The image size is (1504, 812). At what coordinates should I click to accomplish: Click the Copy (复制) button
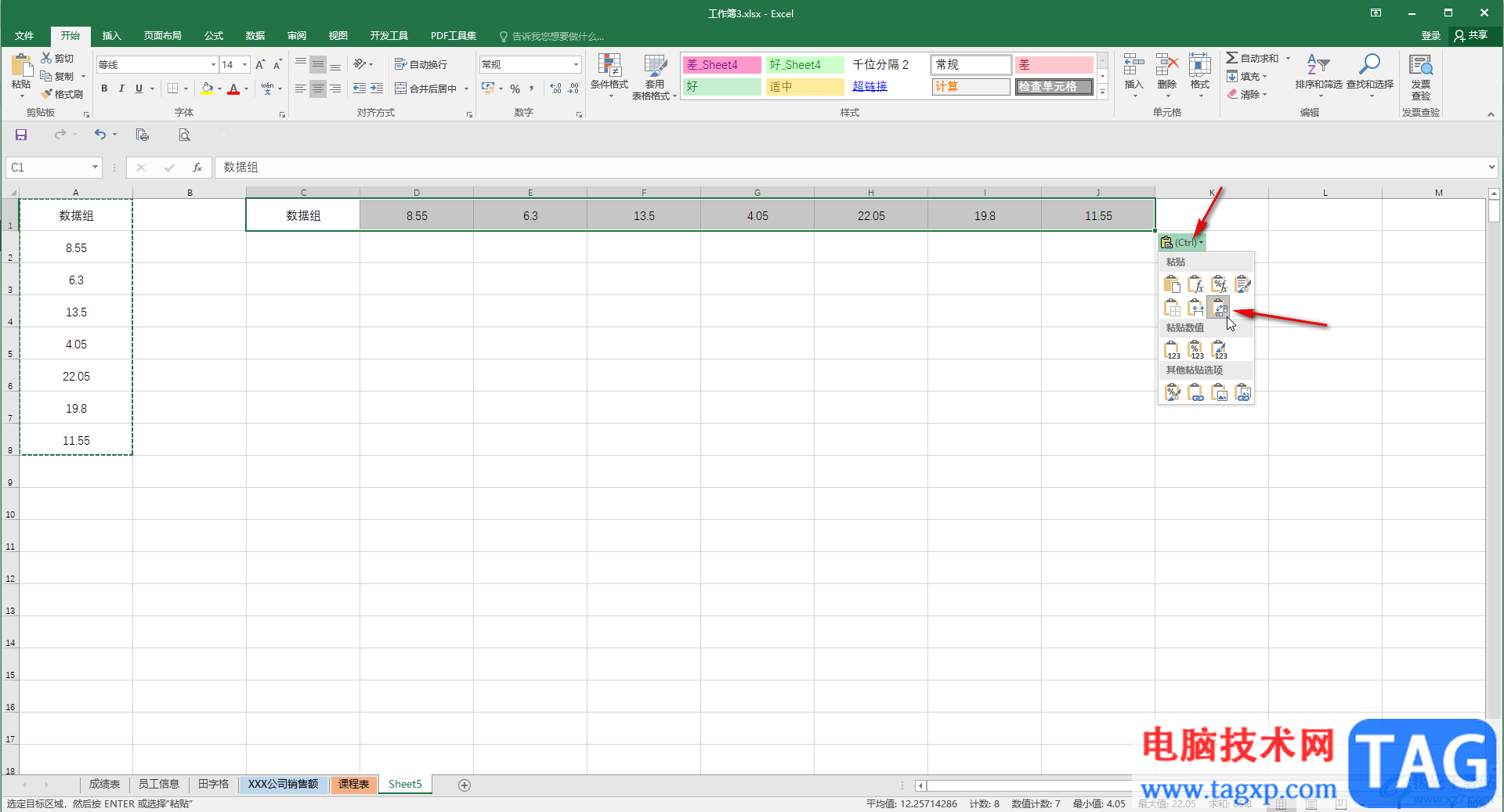point(57,77)
